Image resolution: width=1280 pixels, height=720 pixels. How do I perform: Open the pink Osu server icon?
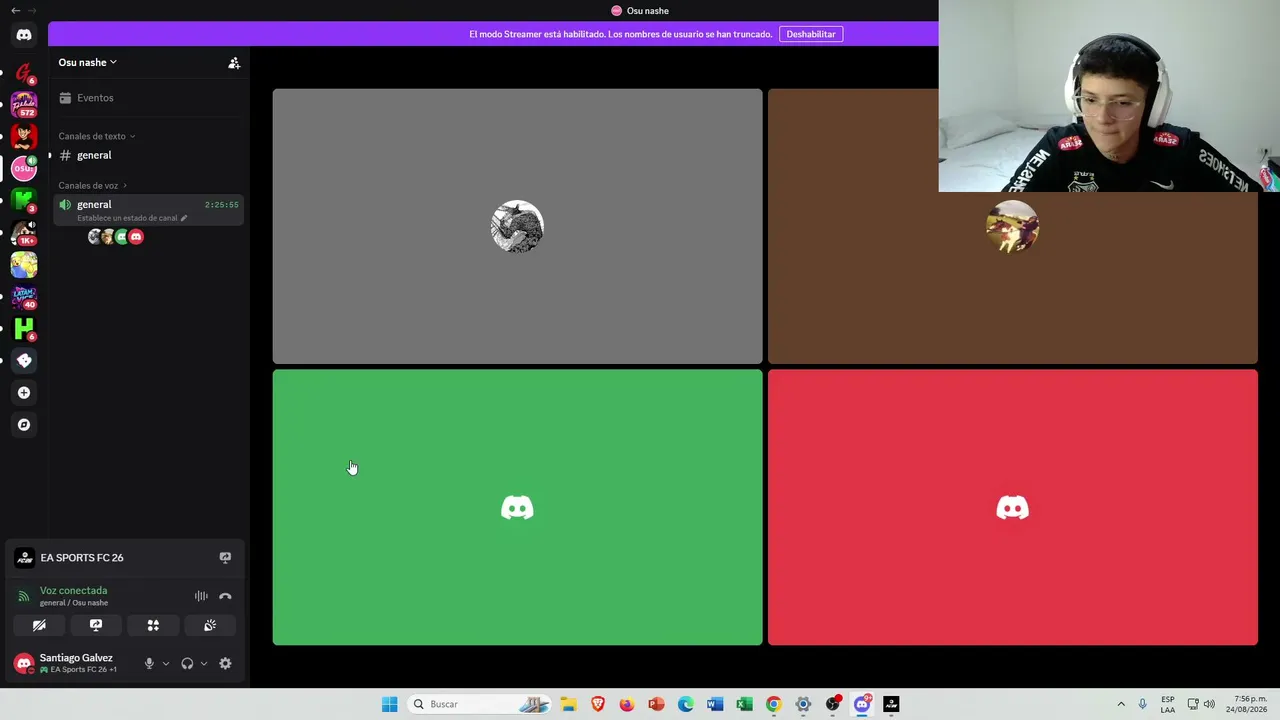pos(24,168)
